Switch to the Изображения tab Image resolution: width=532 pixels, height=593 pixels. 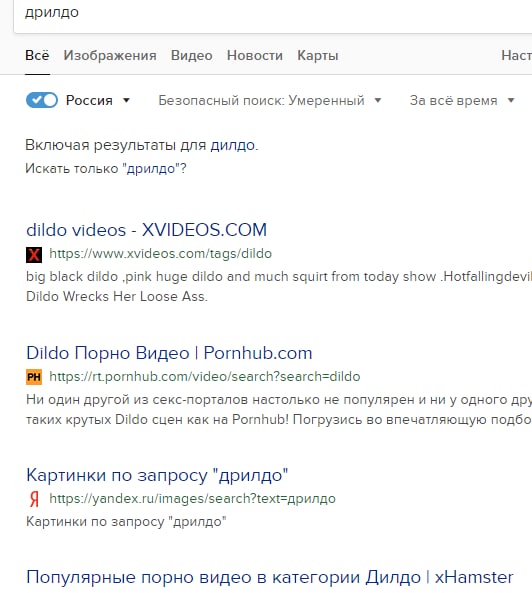click(110, 56)
